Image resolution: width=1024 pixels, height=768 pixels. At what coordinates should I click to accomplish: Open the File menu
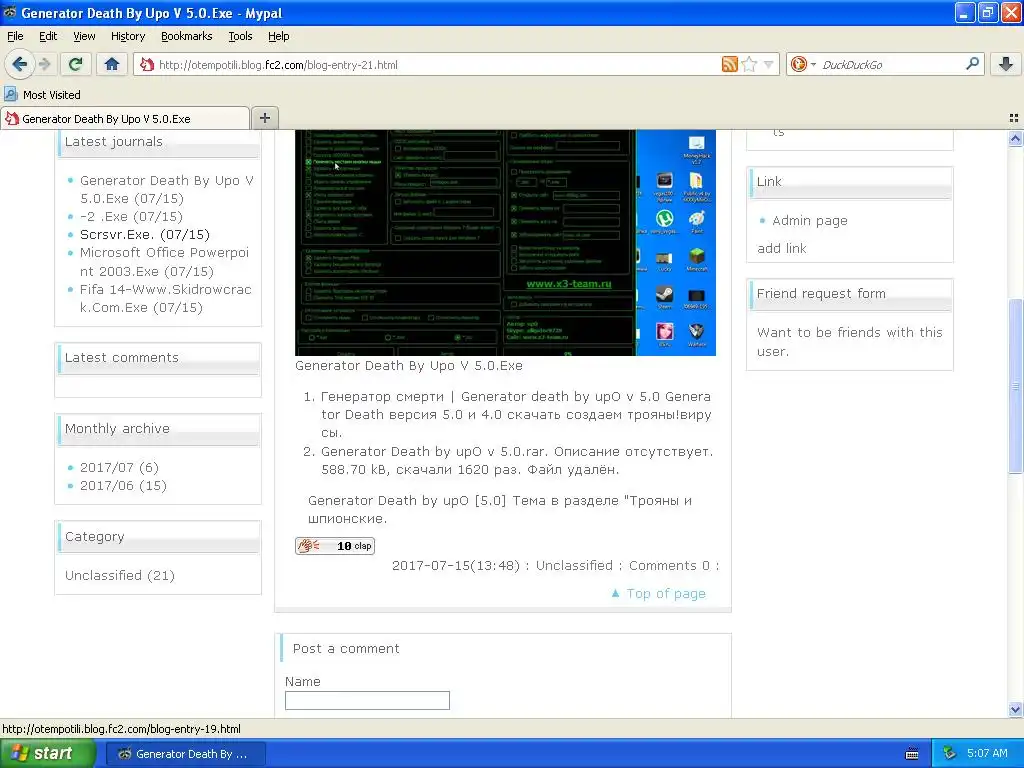(15, 36)
